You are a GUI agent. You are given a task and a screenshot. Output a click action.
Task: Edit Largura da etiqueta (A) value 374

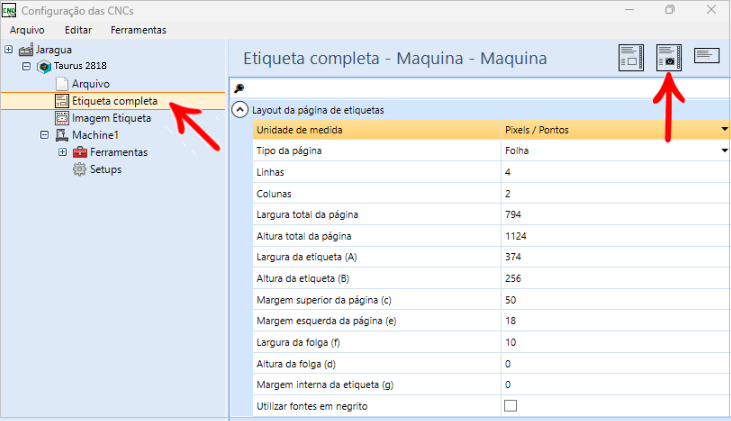pos(615,257)
